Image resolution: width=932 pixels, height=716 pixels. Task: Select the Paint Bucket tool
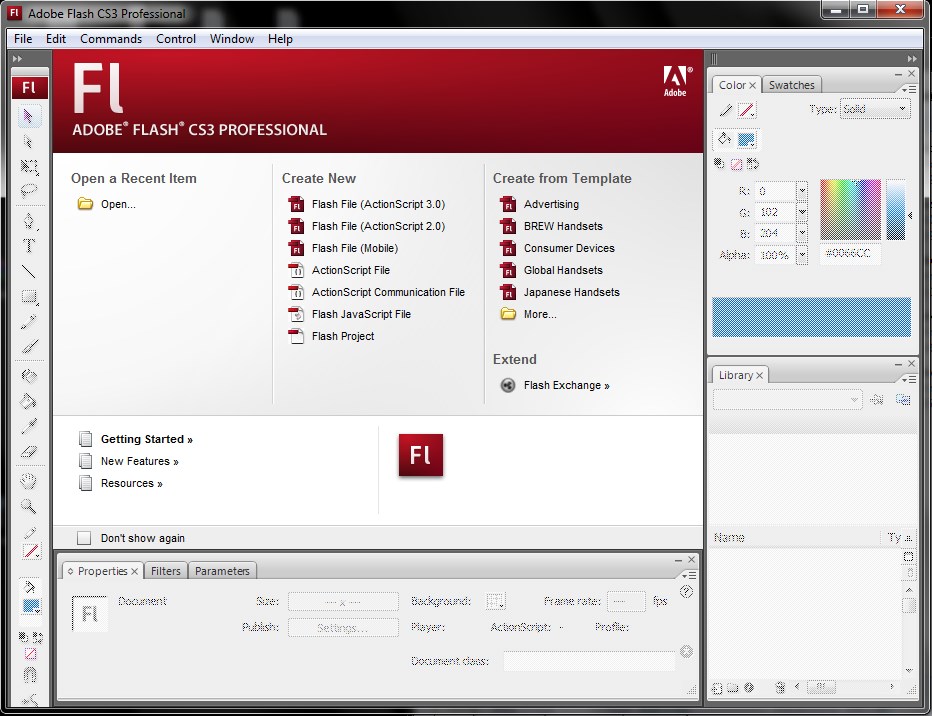pos(29,401)
